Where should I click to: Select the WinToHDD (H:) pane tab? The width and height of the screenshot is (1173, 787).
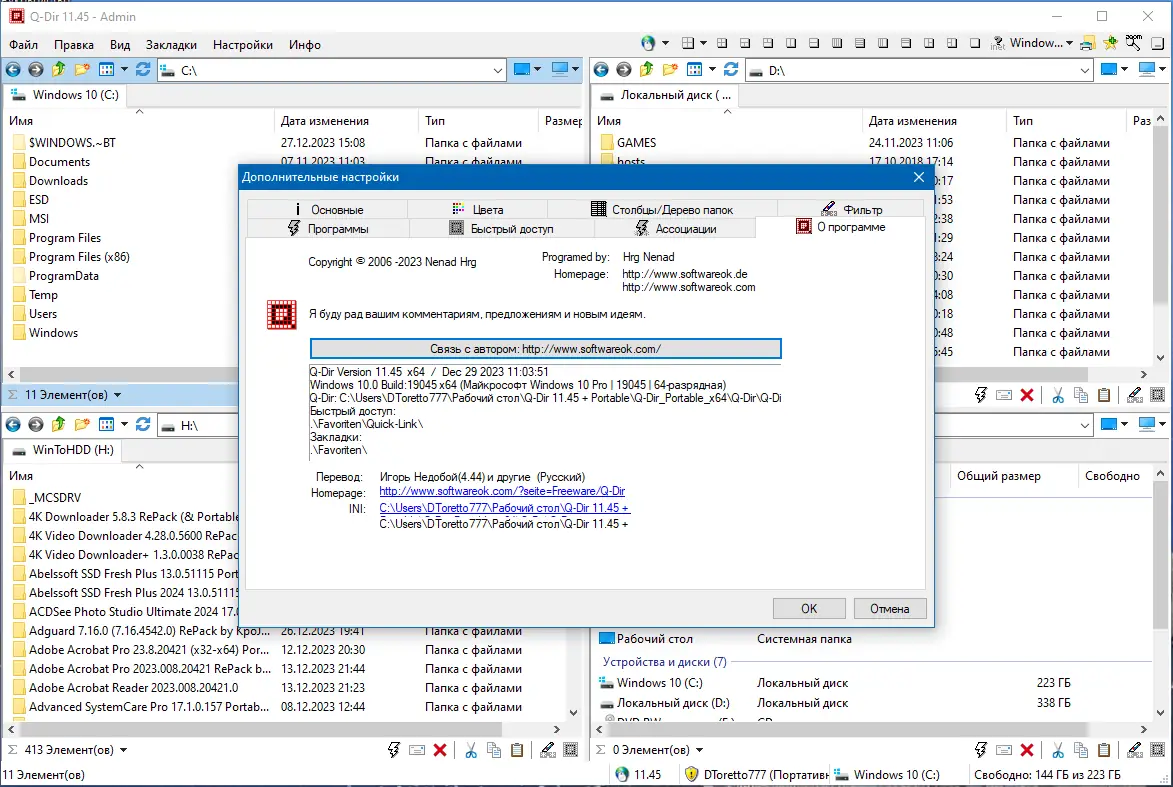tap(65, 450)
